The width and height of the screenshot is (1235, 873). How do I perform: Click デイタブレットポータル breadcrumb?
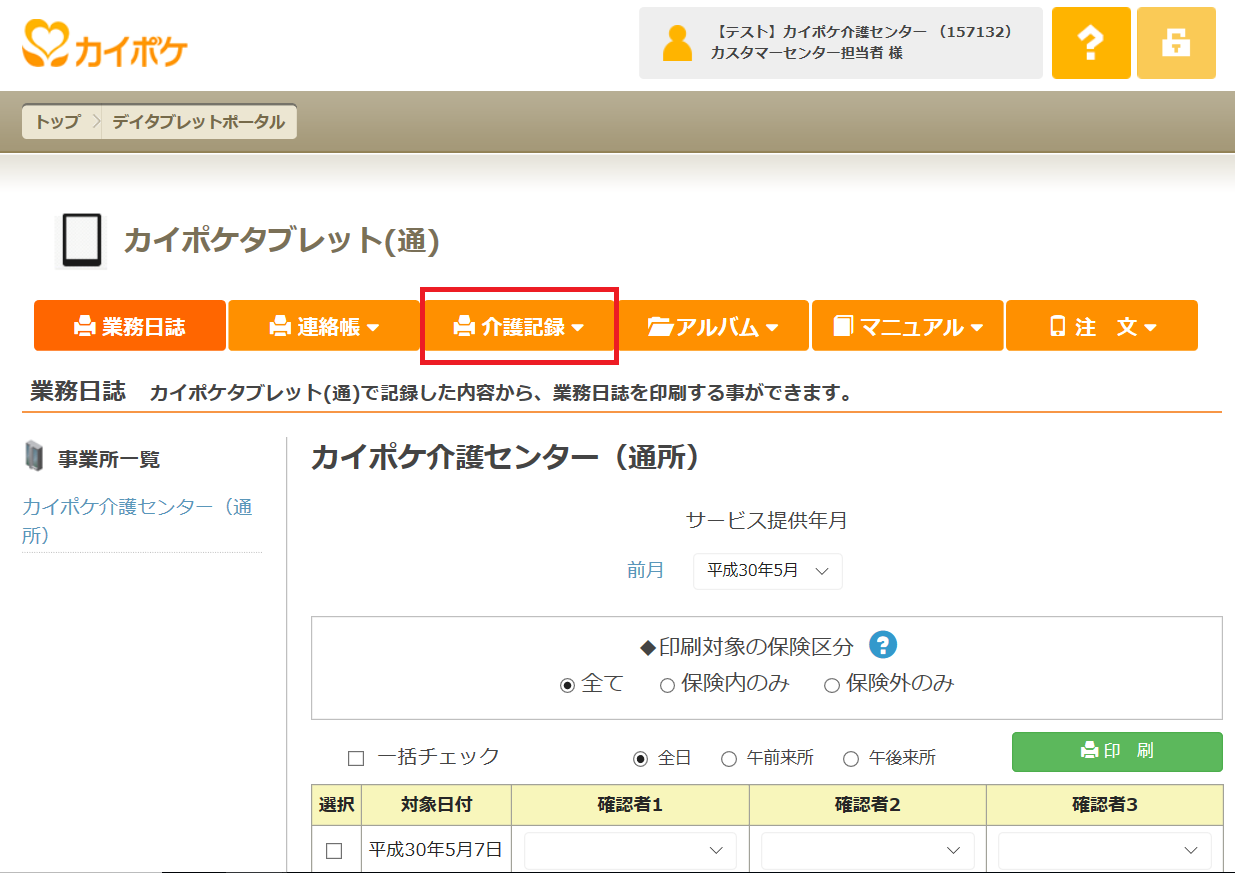pyautogui.click(x=198, y=122)
